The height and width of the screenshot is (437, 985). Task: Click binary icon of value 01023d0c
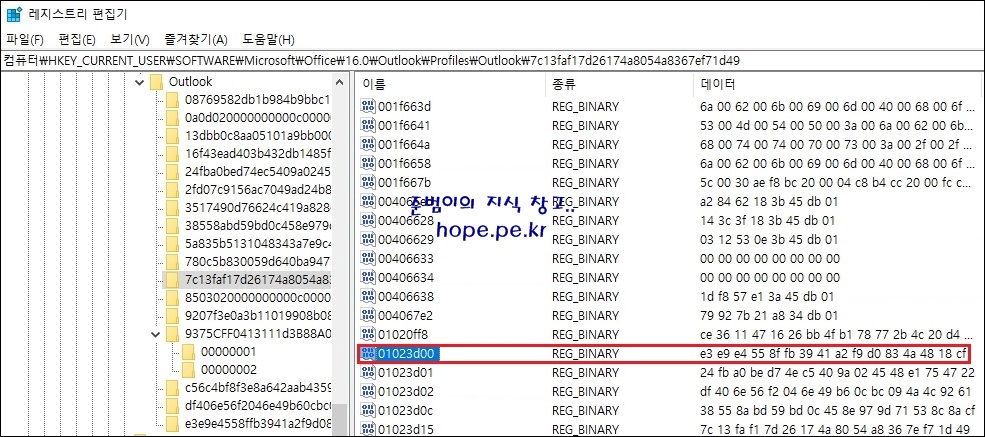tap(367, 411)
